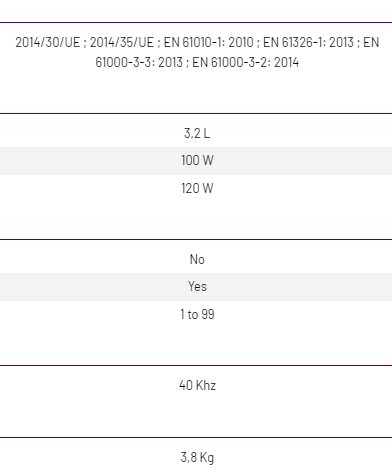Screen dimensions: 392x473
Task: Select the 1 to 99 range value
Action: [x=197, y=314]
